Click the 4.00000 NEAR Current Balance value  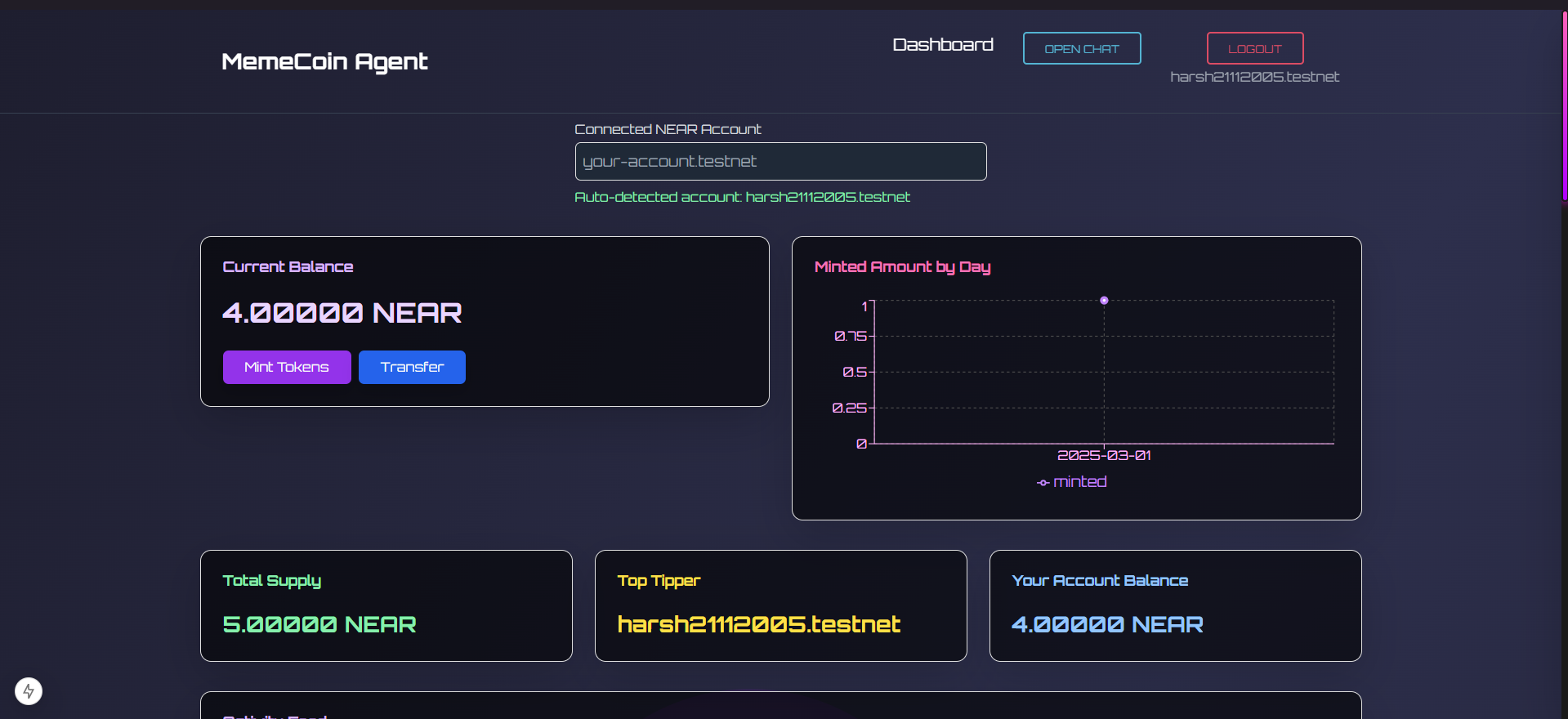point(342,313)
